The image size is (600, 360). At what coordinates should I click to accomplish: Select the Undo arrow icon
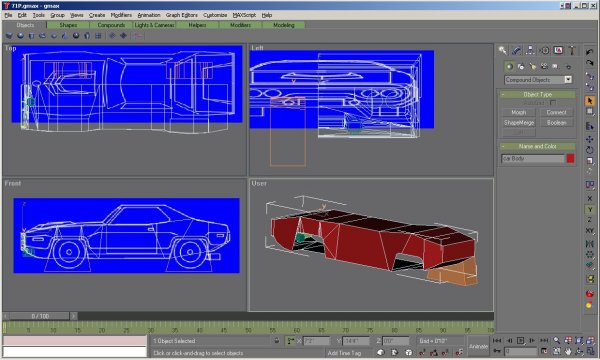point(589,52)
